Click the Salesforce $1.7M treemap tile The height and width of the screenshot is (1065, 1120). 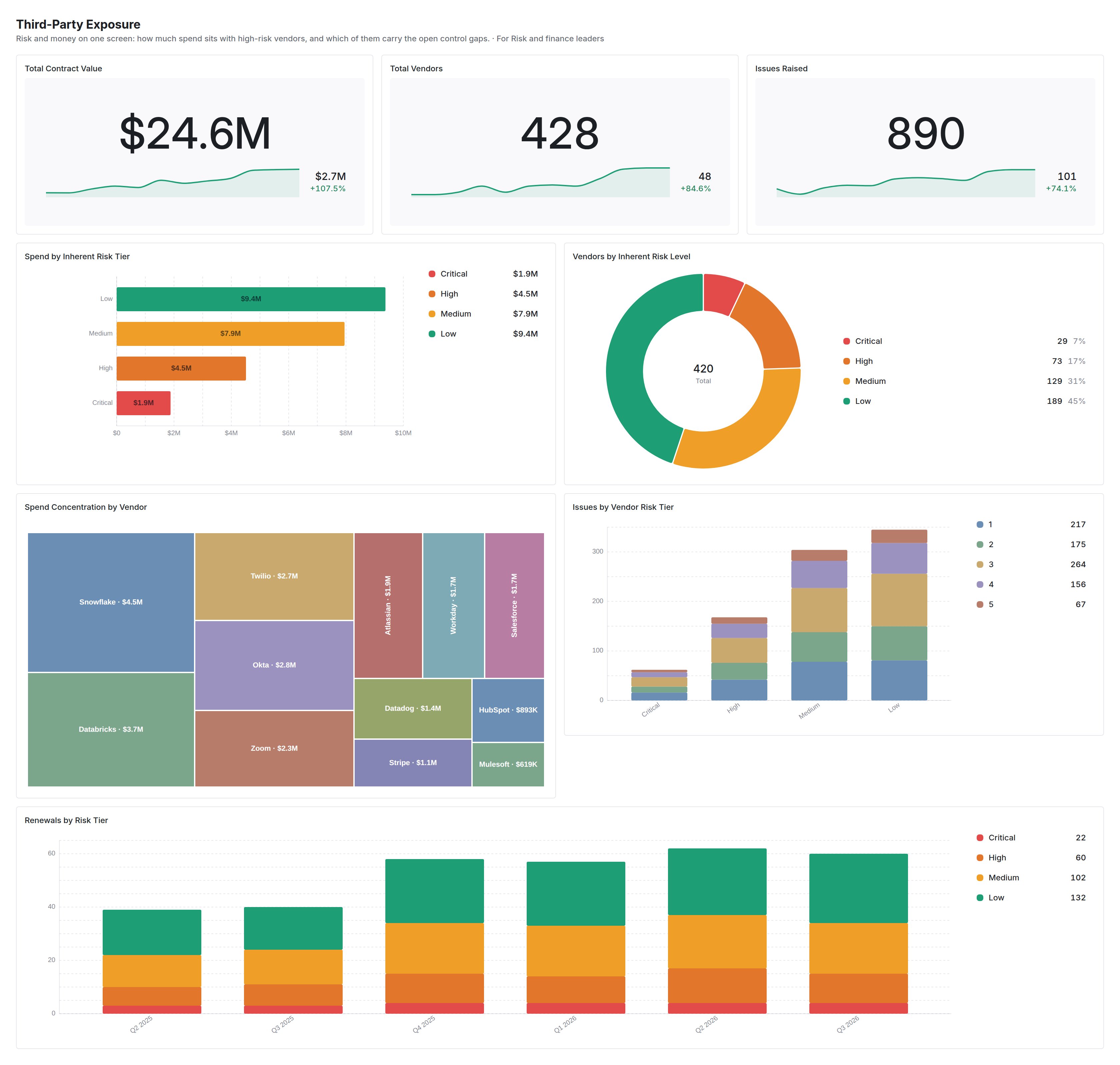pos(515,605)
